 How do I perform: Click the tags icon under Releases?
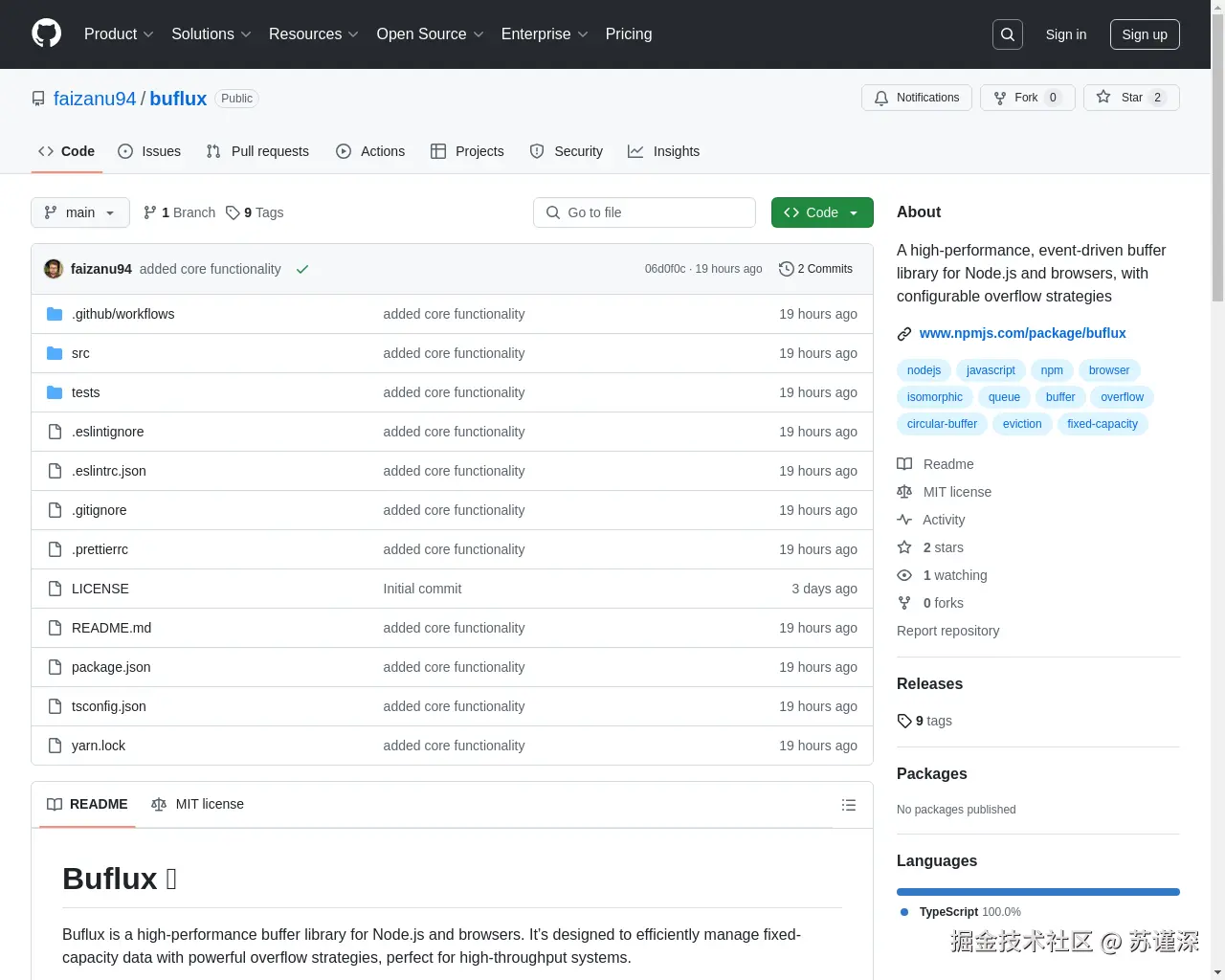pyautogui.click(x=904, y=721)
